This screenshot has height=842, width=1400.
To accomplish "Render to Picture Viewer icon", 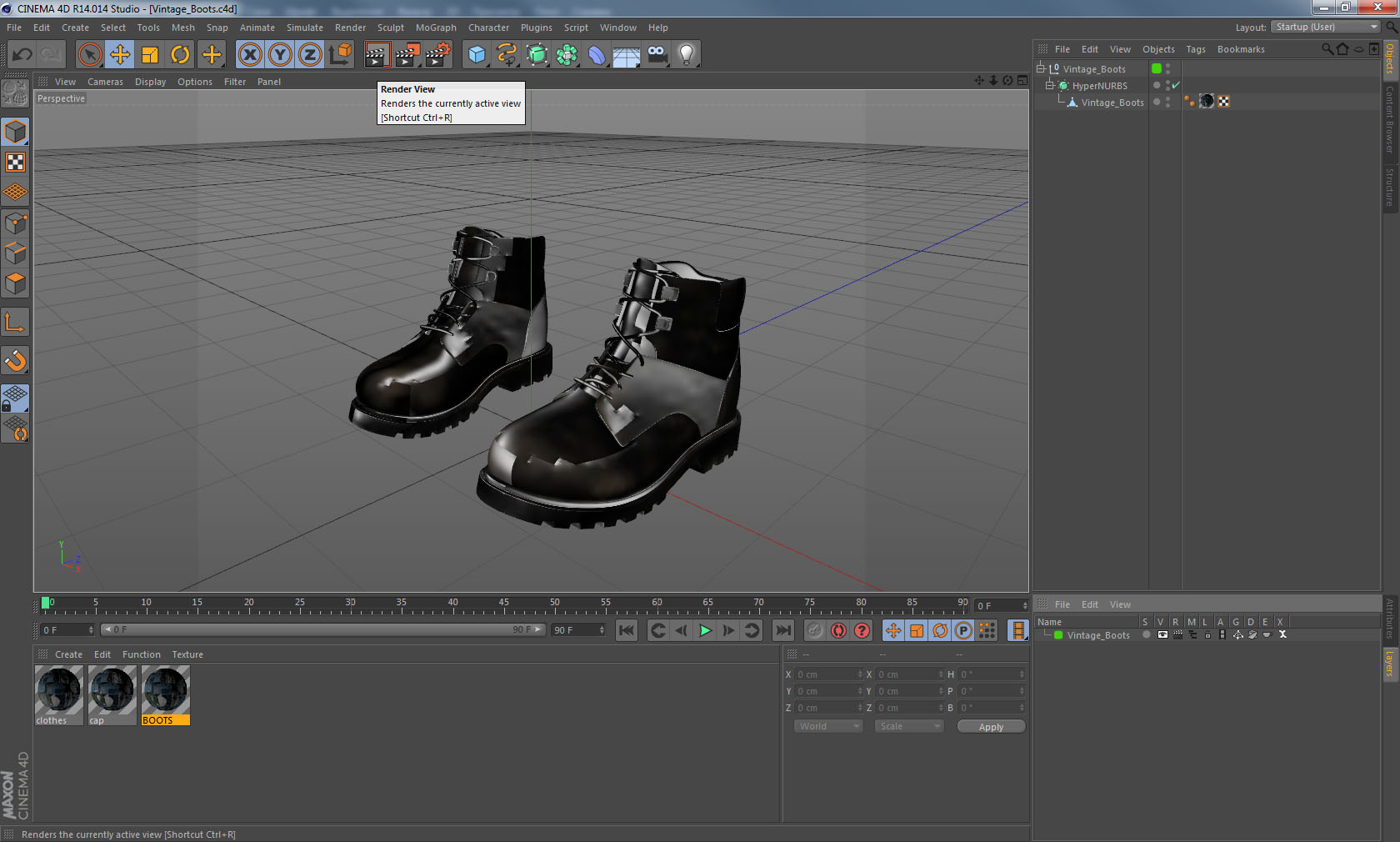I will (407, 55).
